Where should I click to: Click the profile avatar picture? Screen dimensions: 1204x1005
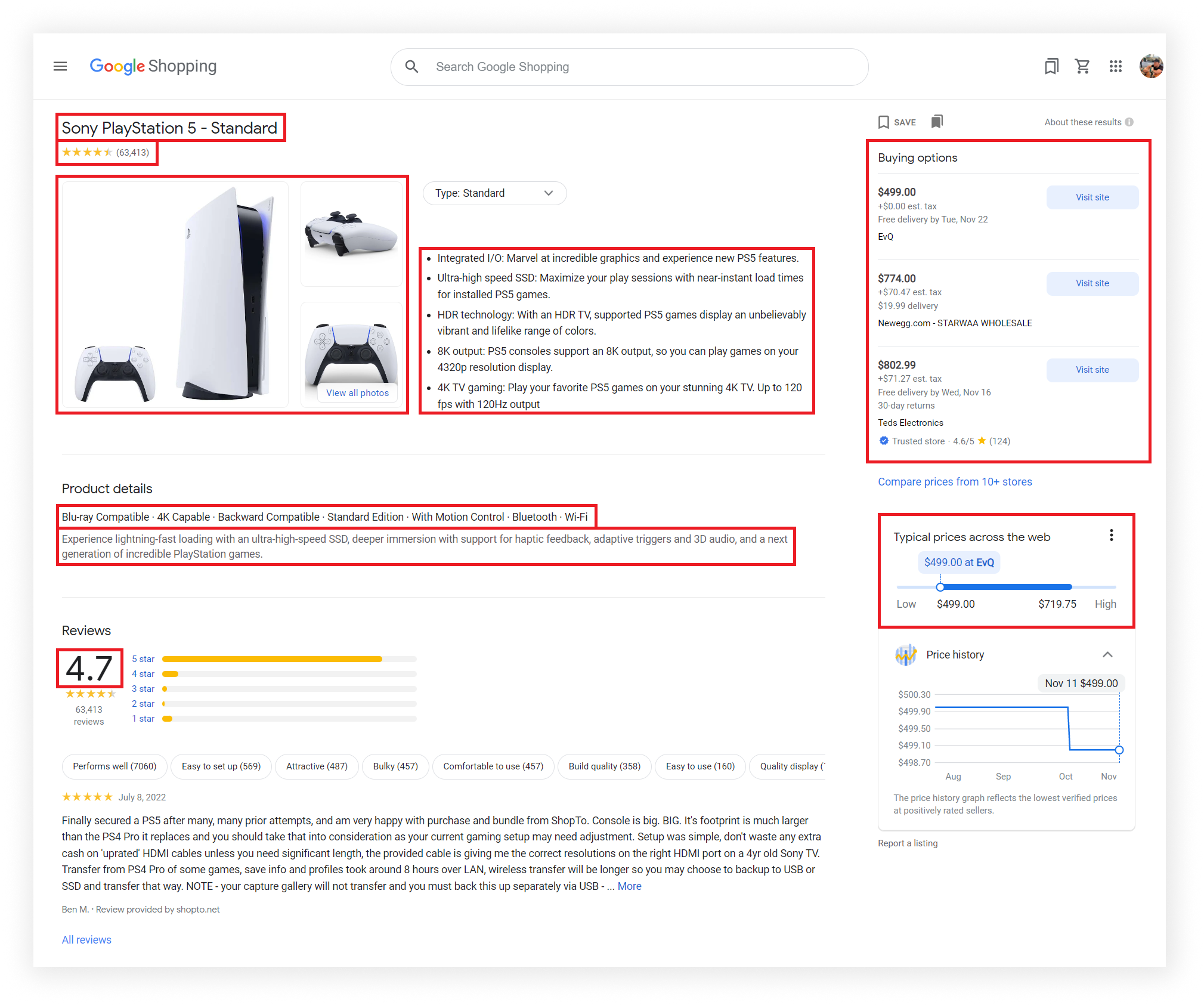1151,66
